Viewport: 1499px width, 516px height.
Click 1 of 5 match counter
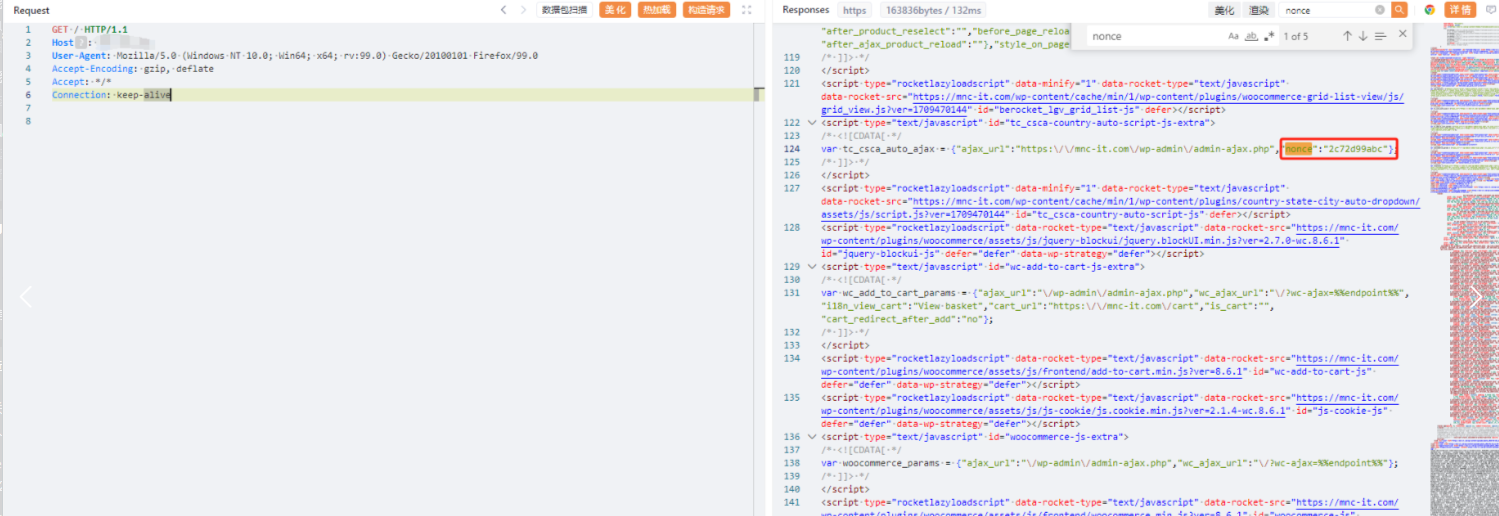[x=1296, y=36]
